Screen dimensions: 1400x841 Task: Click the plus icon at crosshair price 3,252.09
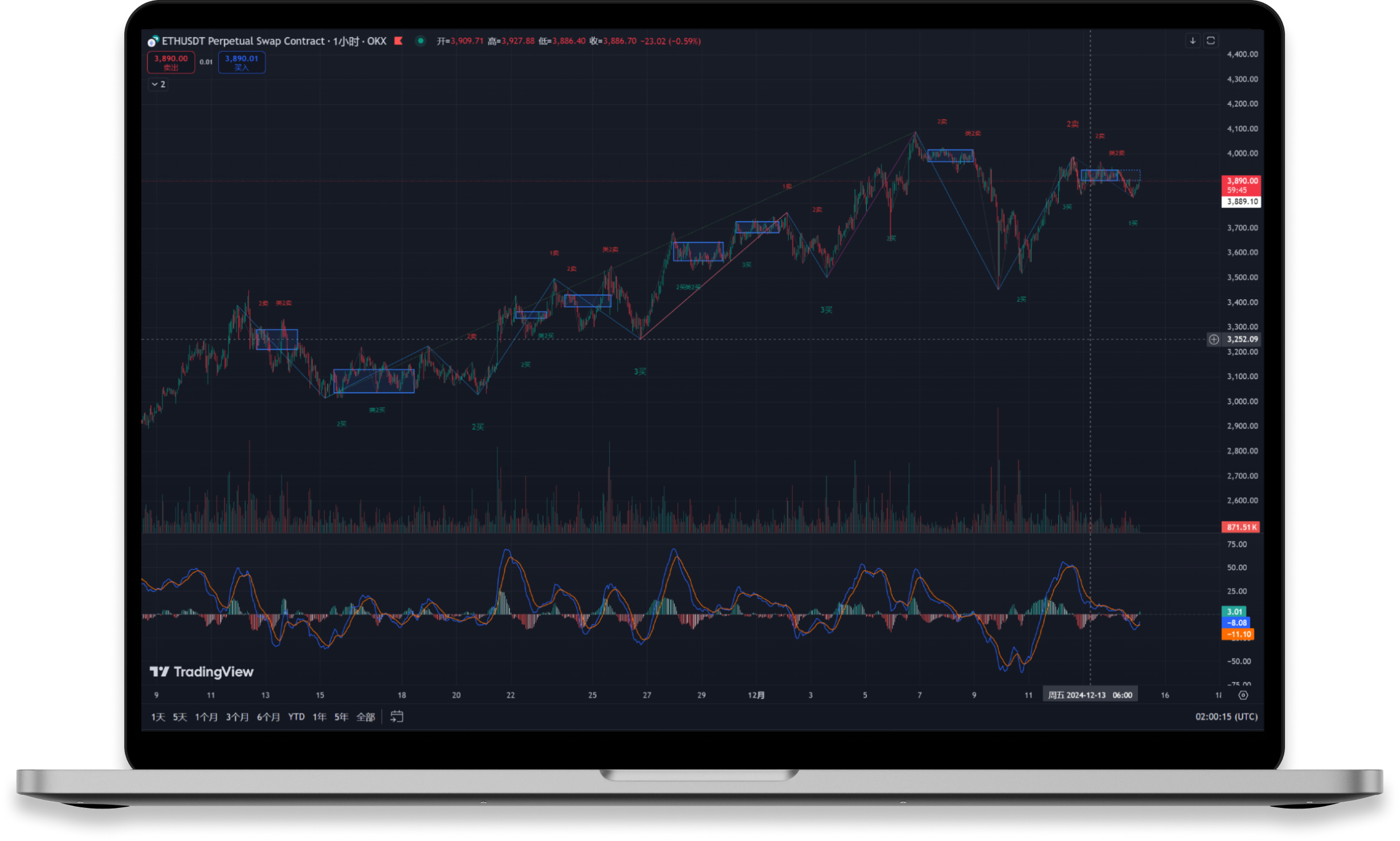pos(1214,340)
